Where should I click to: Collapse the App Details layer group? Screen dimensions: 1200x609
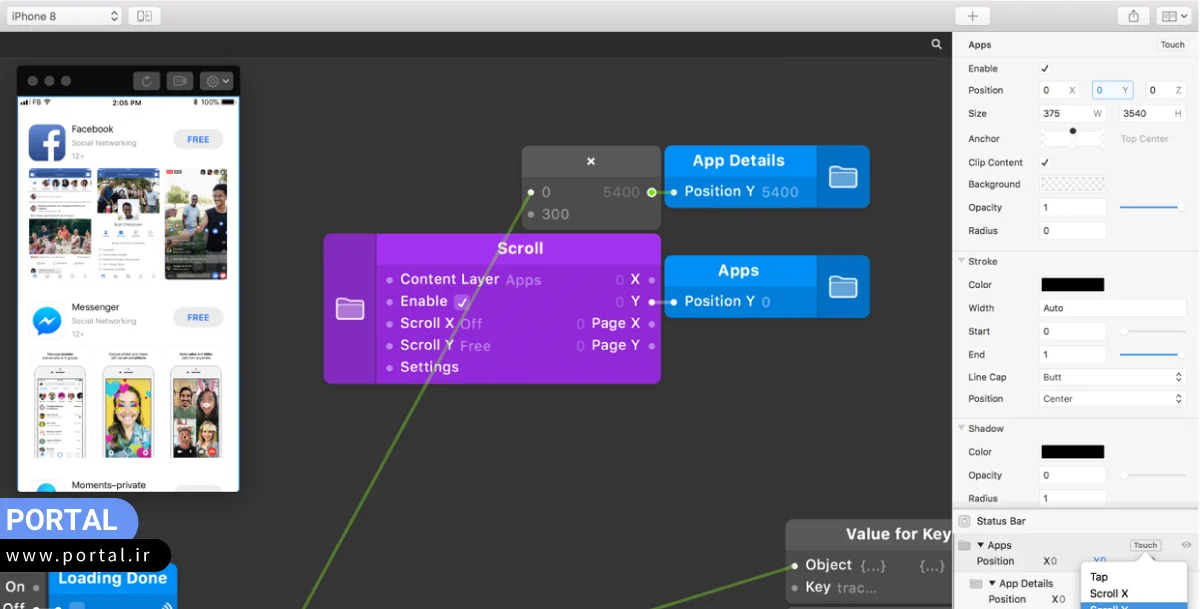coord(992,583)
